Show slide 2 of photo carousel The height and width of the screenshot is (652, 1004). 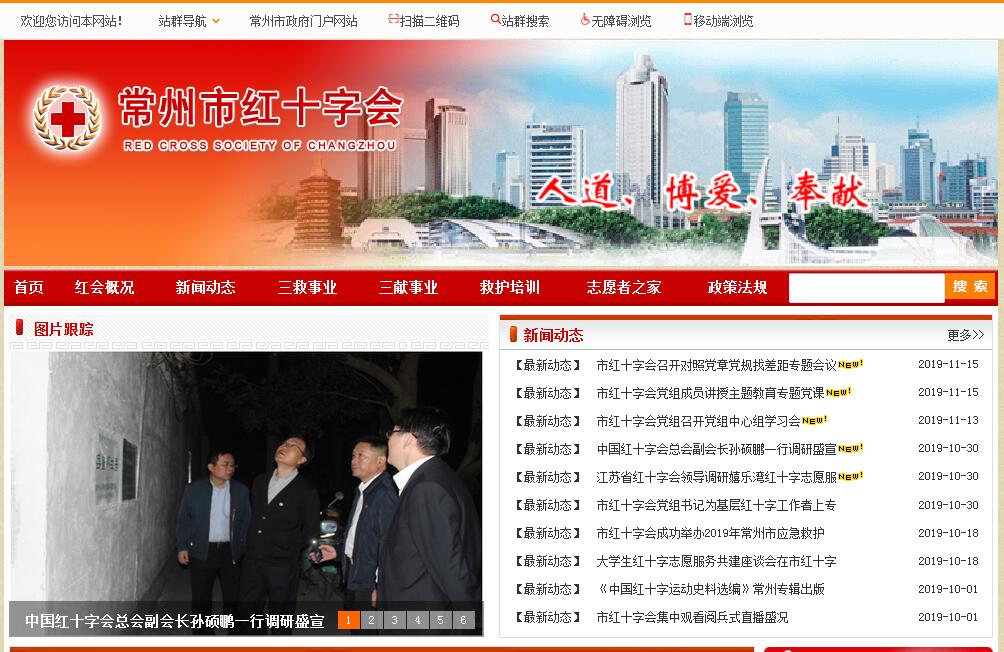(371, 620)
